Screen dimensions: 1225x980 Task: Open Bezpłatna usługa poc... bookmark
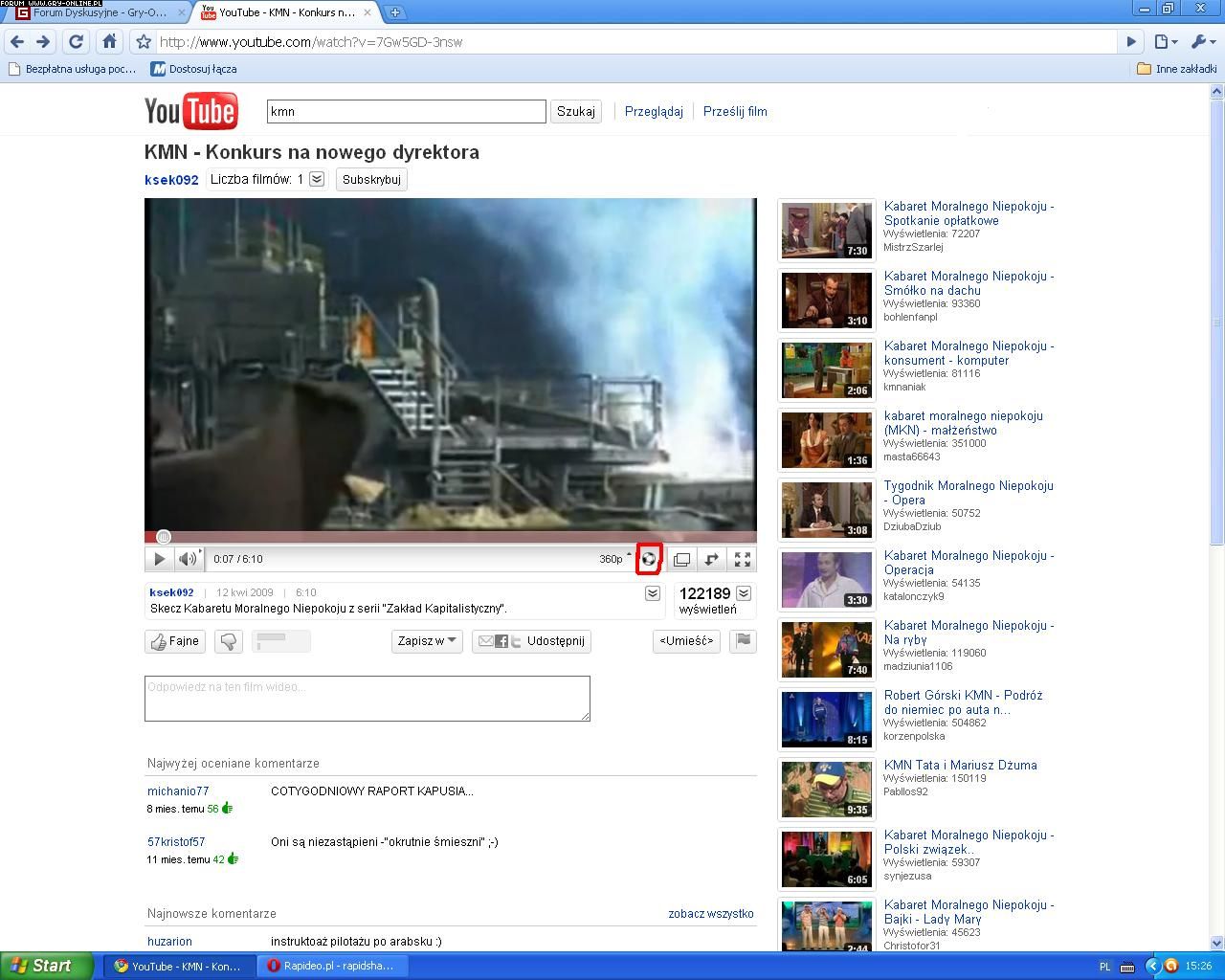tap(72, 69)
